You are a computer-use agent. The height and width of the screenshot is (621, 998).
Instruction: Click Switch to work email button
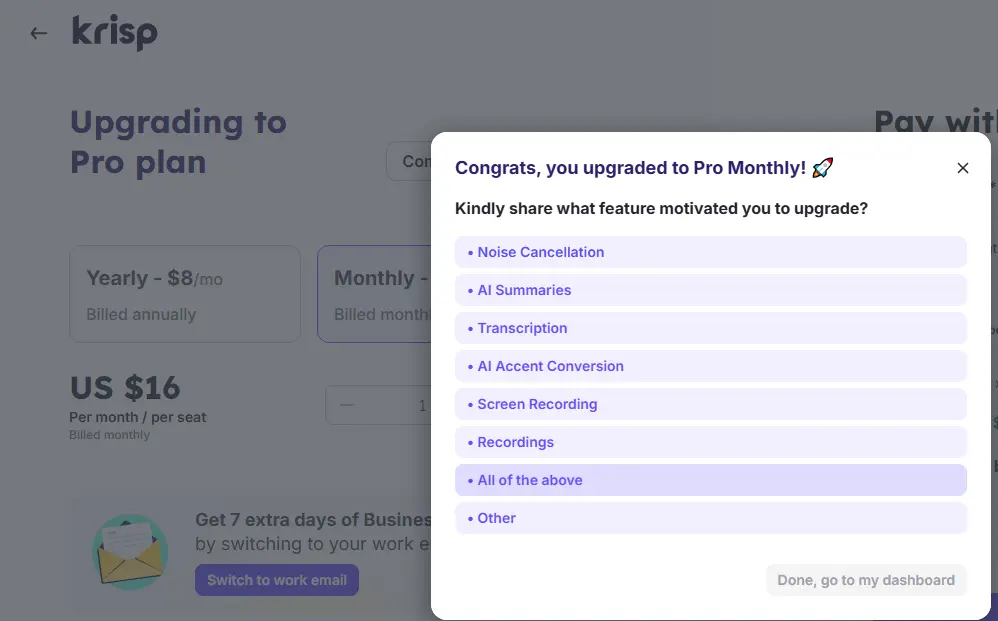point(277,580)
